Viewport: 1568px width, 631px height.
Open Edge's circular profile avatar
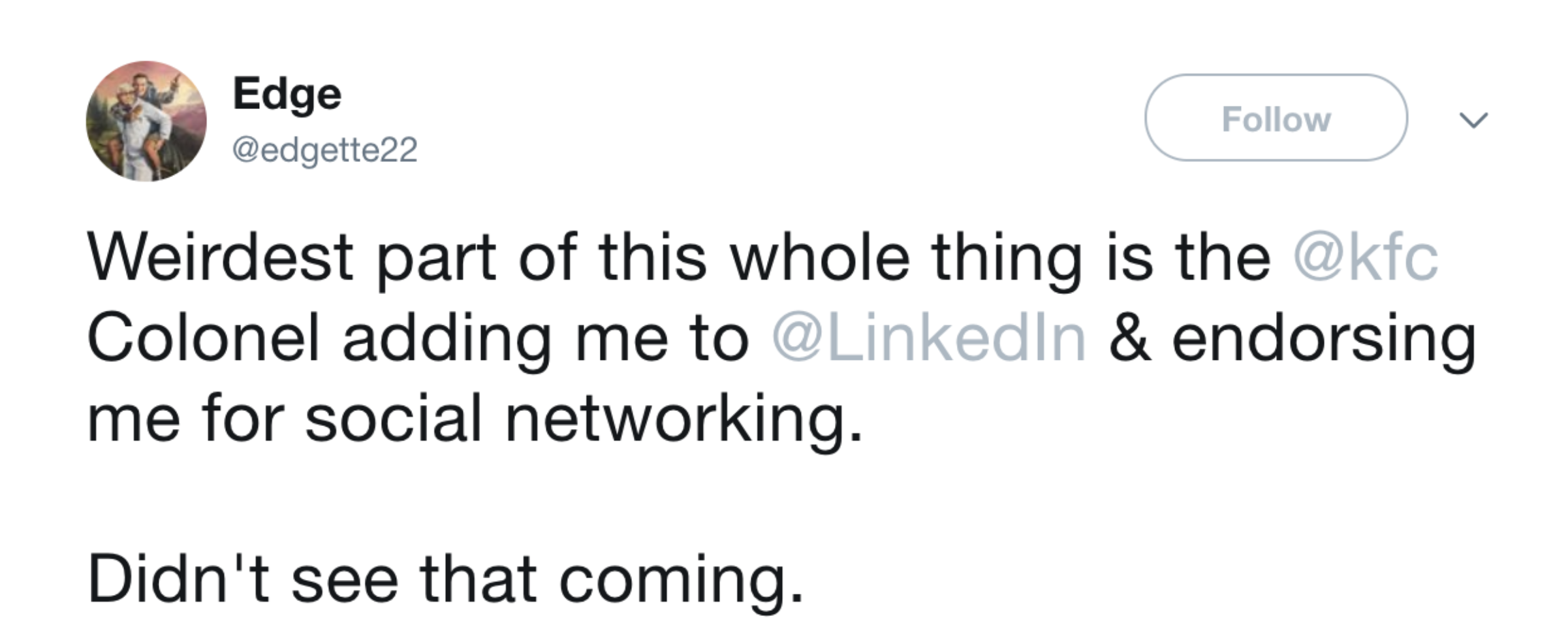pyautogui.click(x=146, y=121)
